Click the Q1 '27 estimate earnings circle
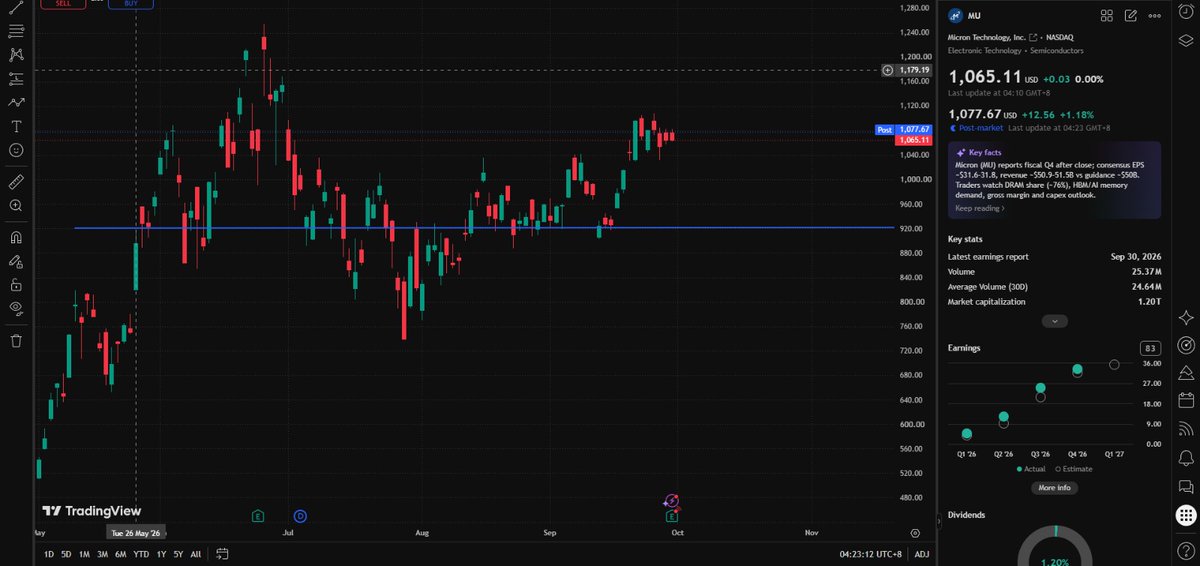1200x566 pixels. (1114, 364)
